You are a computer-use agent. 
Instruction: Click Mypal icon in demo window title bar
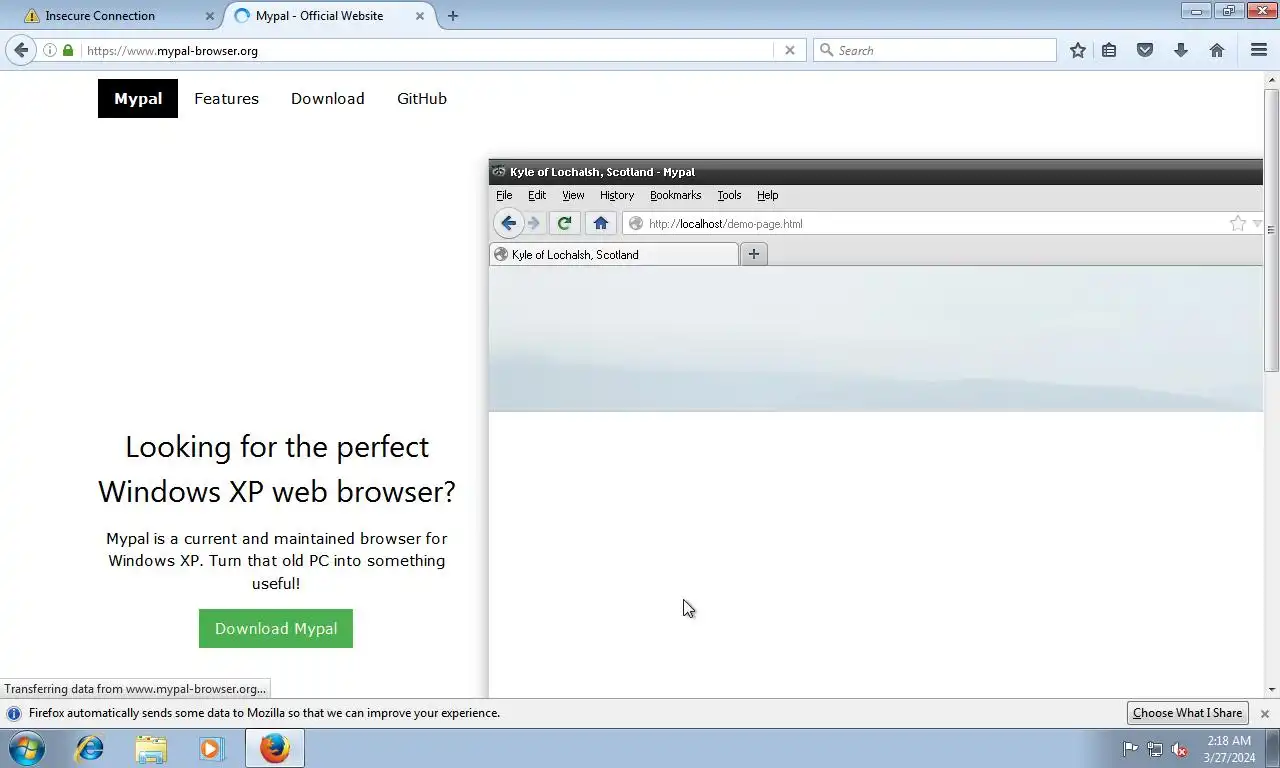coord(499,172)
